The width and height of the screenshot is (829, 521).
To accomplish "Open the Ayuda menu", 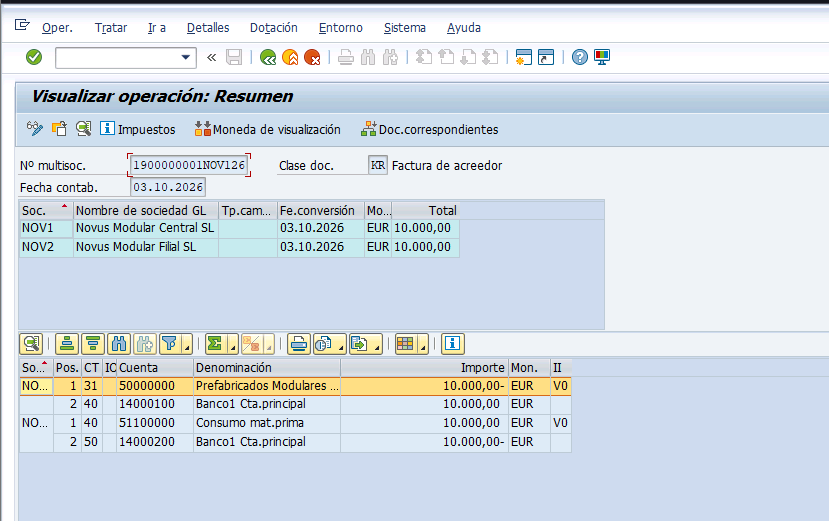I will tap(464, 28).
